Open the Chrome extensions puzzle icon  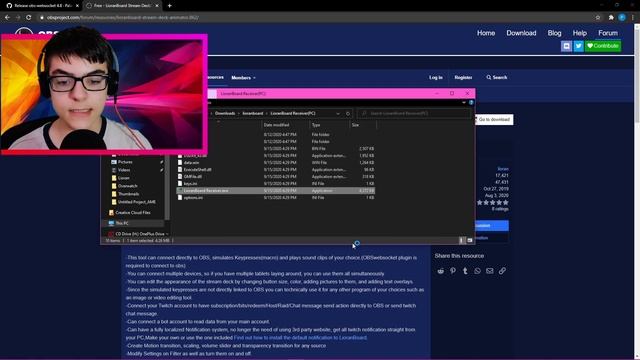611,18
